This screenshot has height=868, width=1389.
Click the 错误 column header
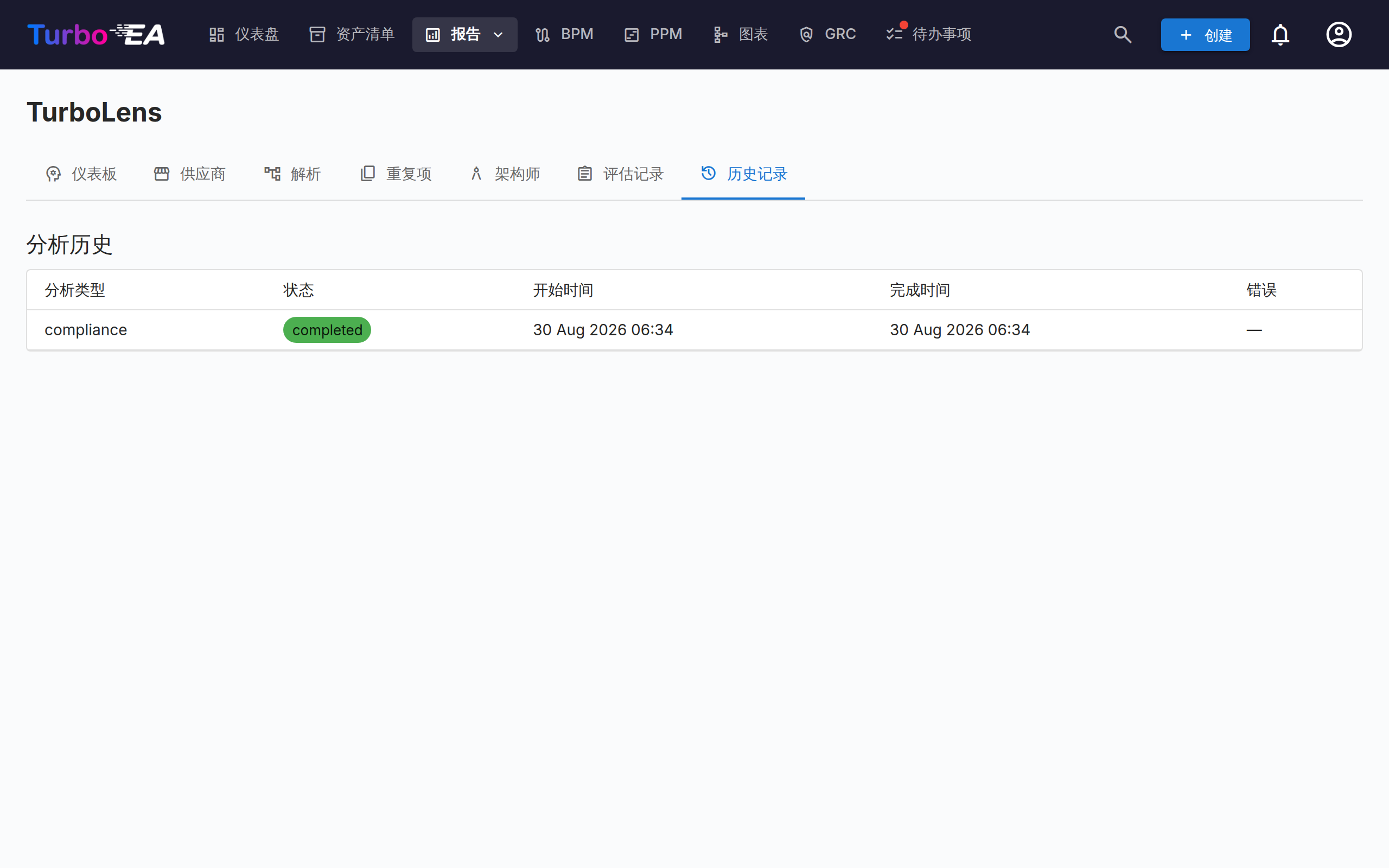click(x=1261, y=290)
